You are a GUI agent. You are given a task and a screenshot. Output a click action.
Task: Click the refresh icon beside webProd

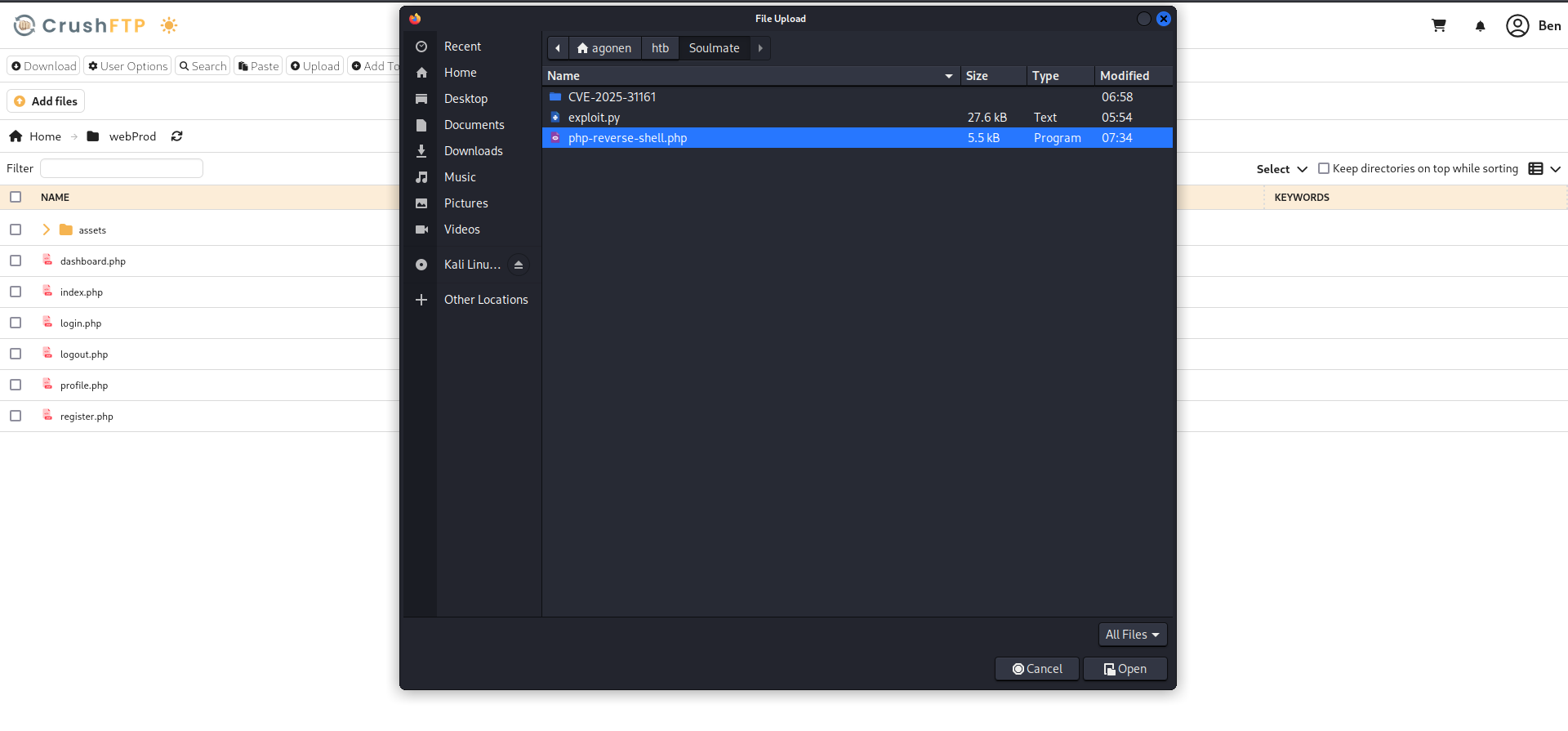point(176,136)
